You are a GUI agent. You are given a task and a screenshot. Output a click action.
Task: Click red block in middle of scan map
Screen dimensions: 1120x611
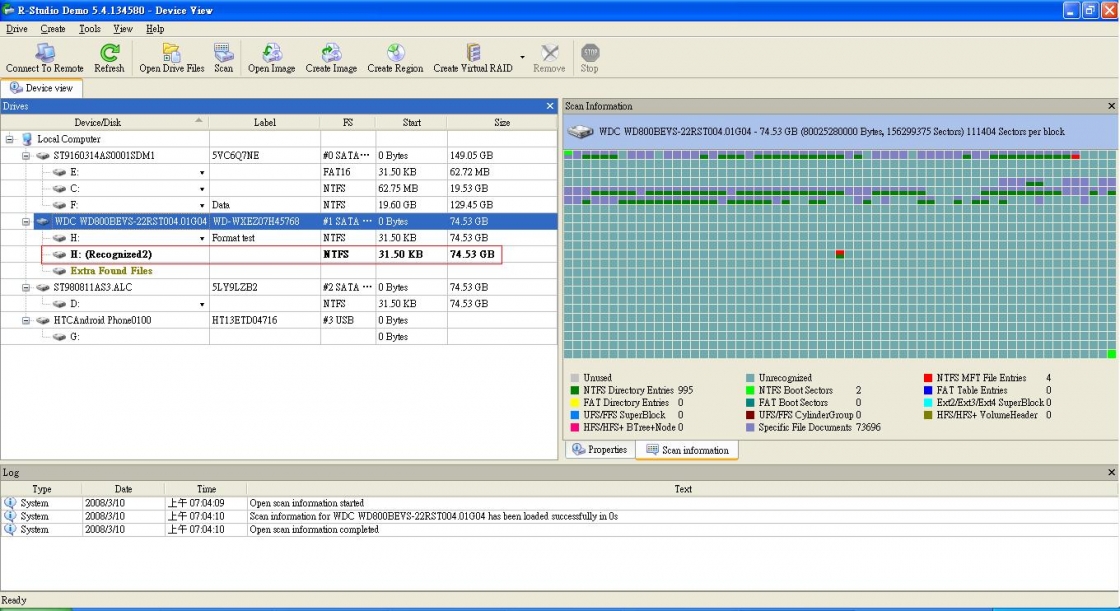[840, 254]
